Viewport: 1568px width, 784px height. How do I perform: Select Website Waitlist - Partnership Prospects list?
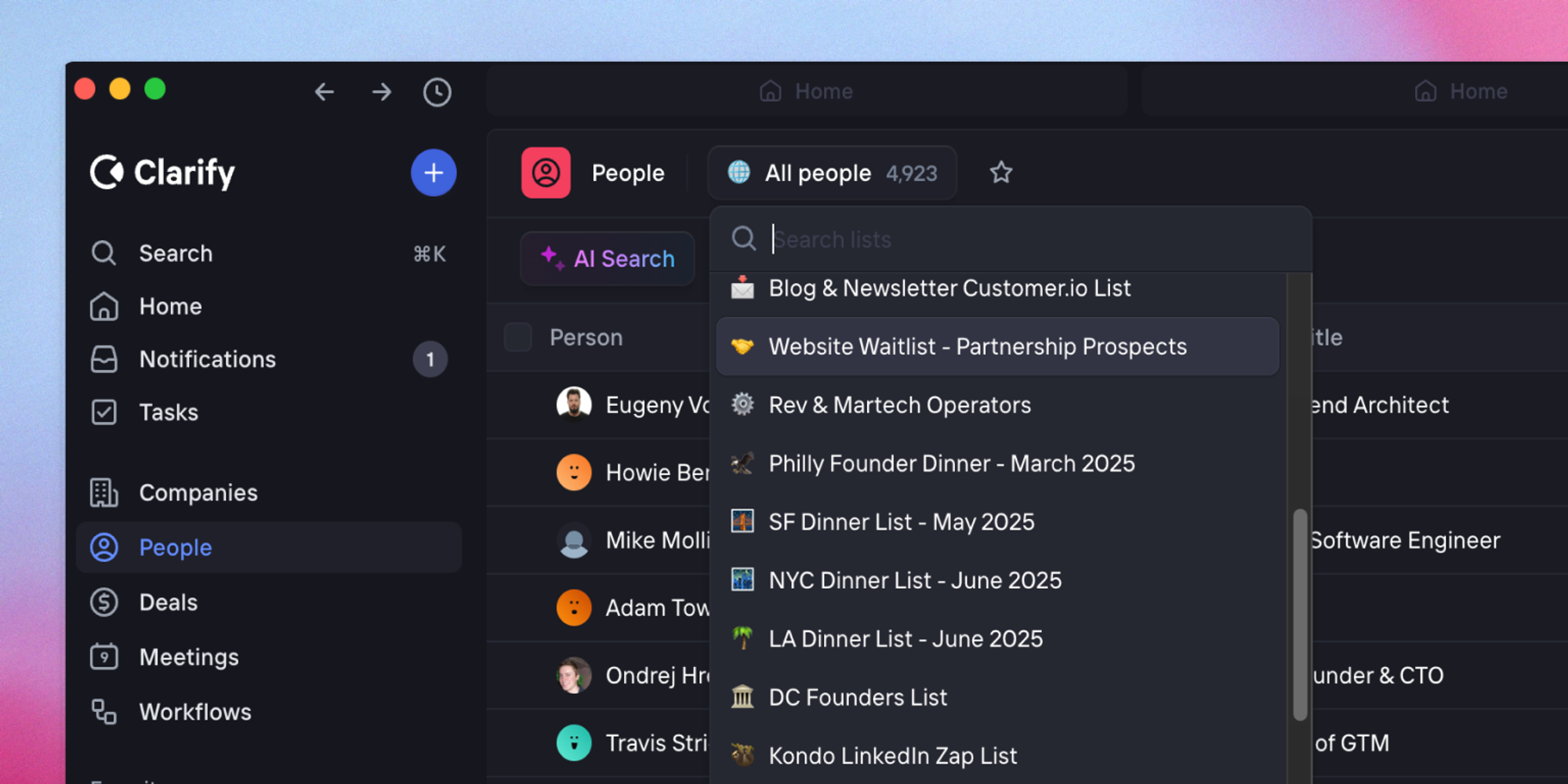(x=997, y=347)
